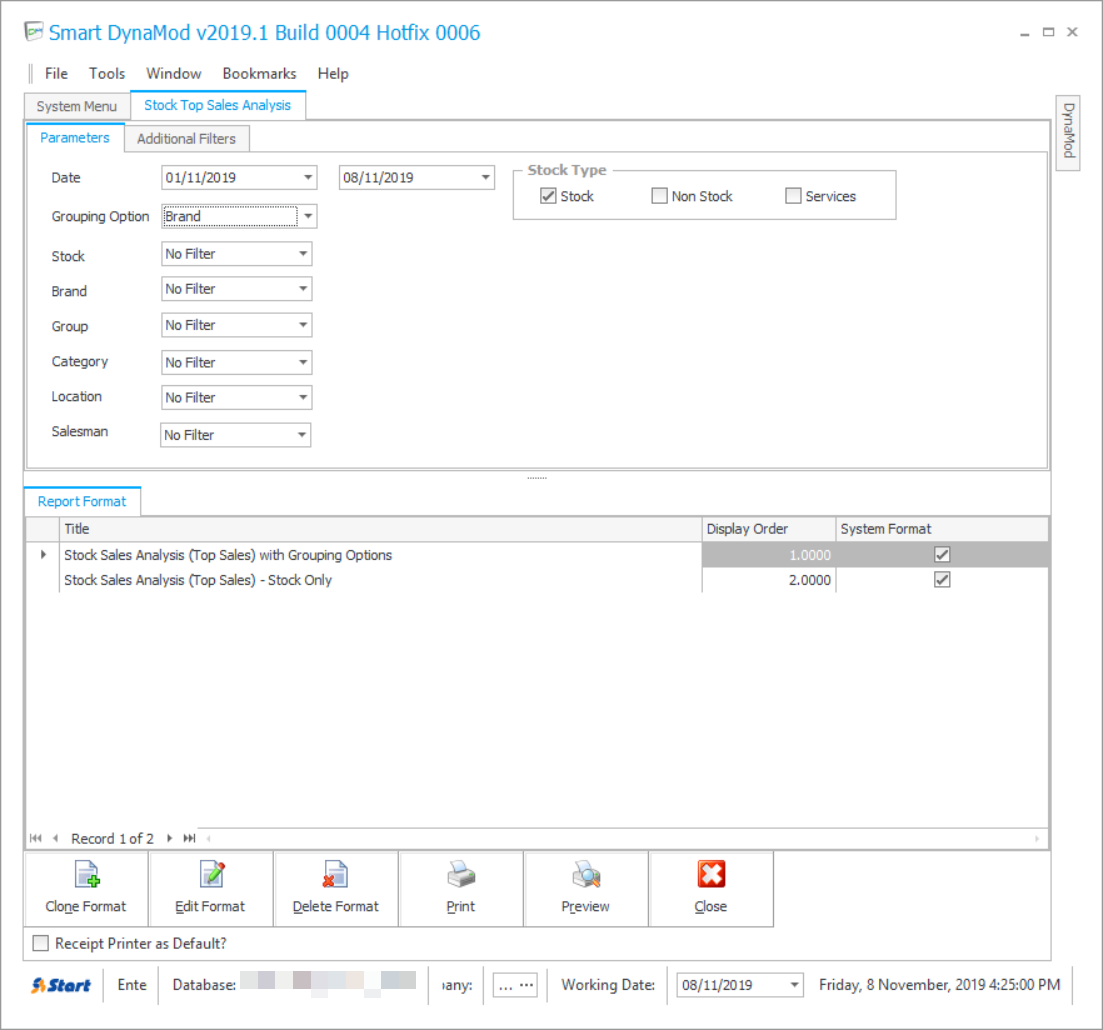Image resolution: width=1103 pixels, height=1030 pixels.
Task: Go to first record in navigator
Action: 36,838
